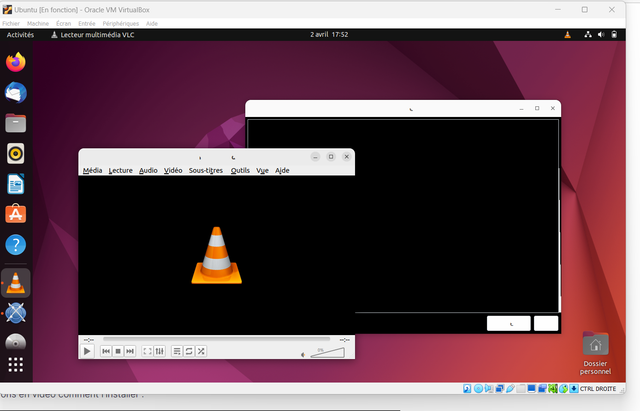Toggle VLC remaining time label
The image size is (640, 411).
(344, 340)
